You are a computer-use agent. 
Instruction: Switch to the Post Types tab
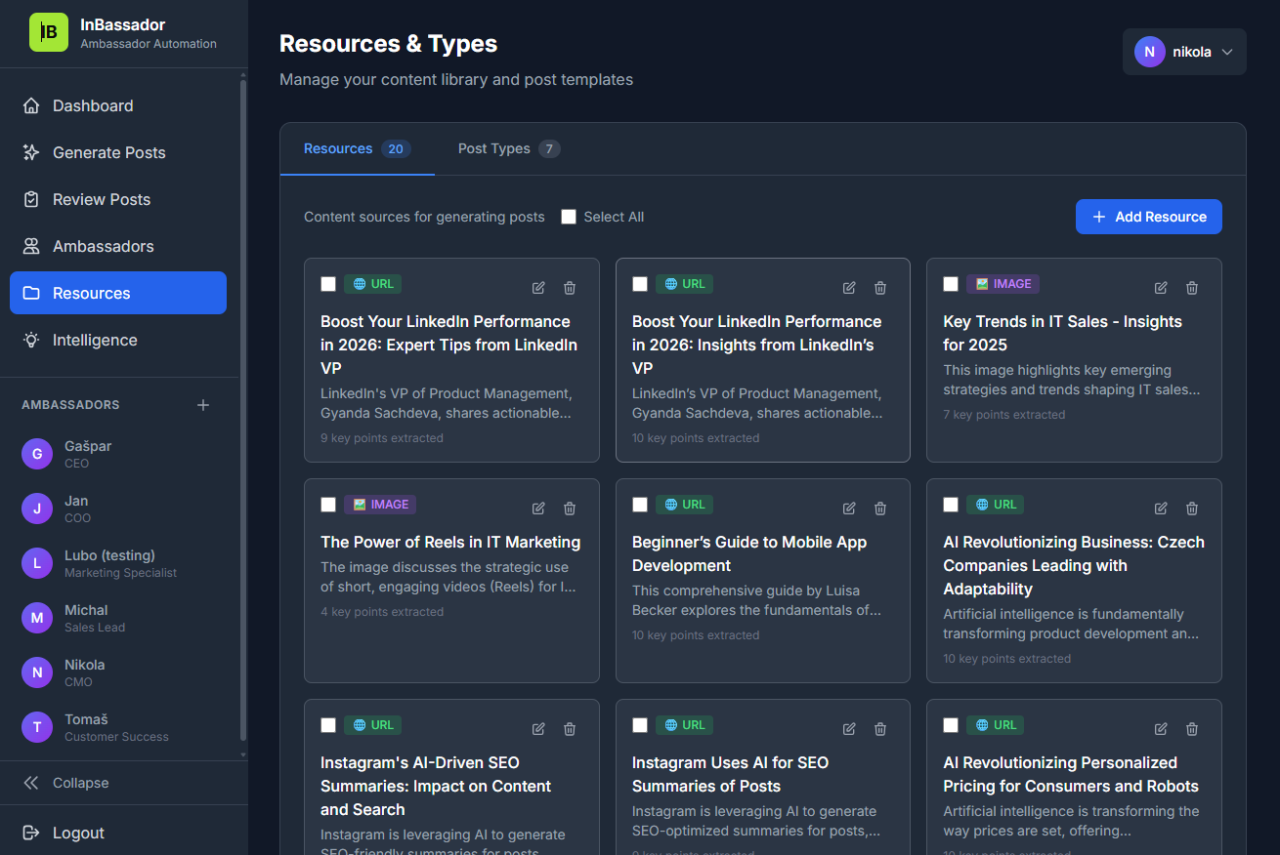[507, 149]
